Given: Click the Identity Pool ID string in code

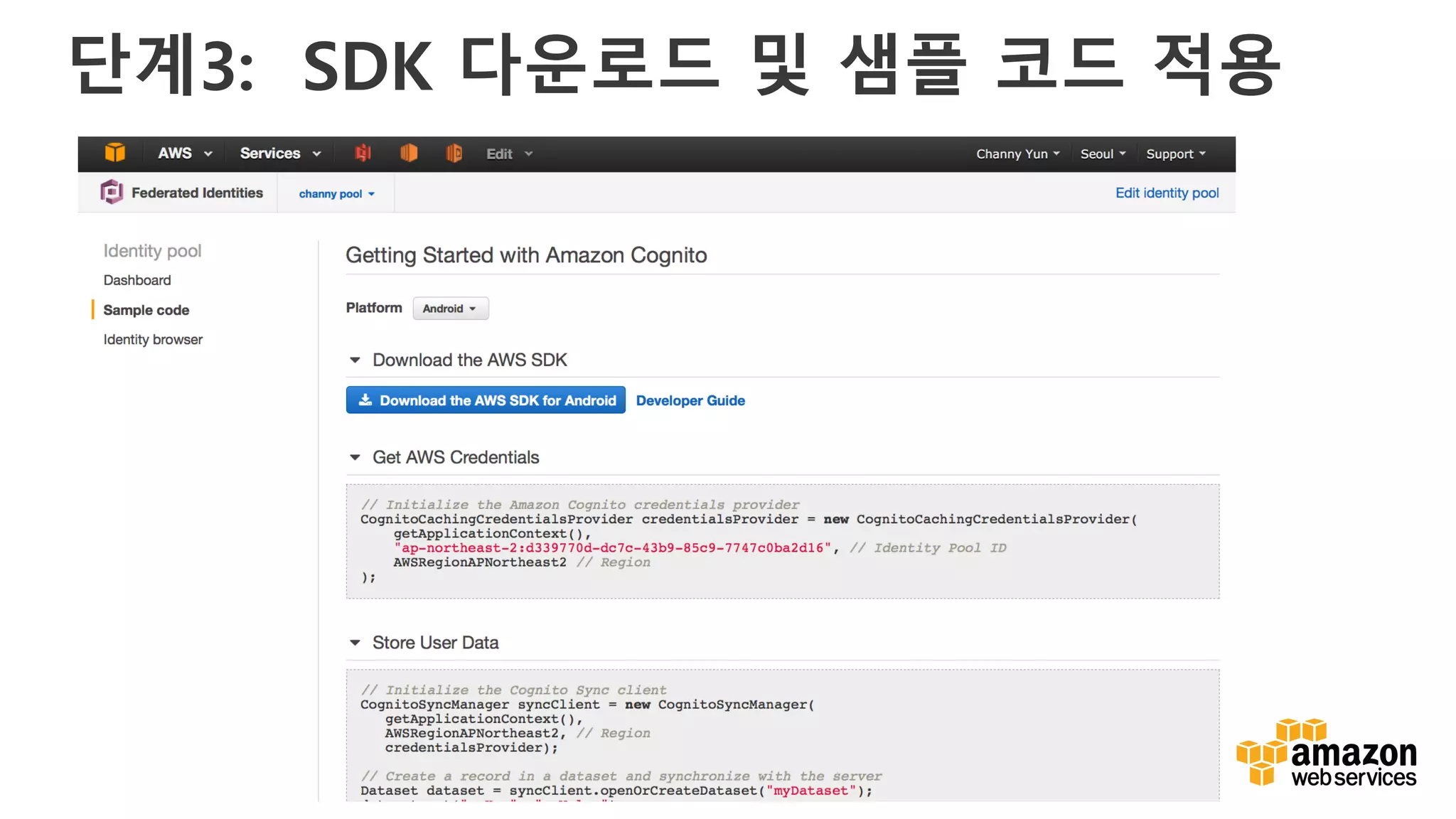Looking at the screenshot, I should tap(612, 548).
